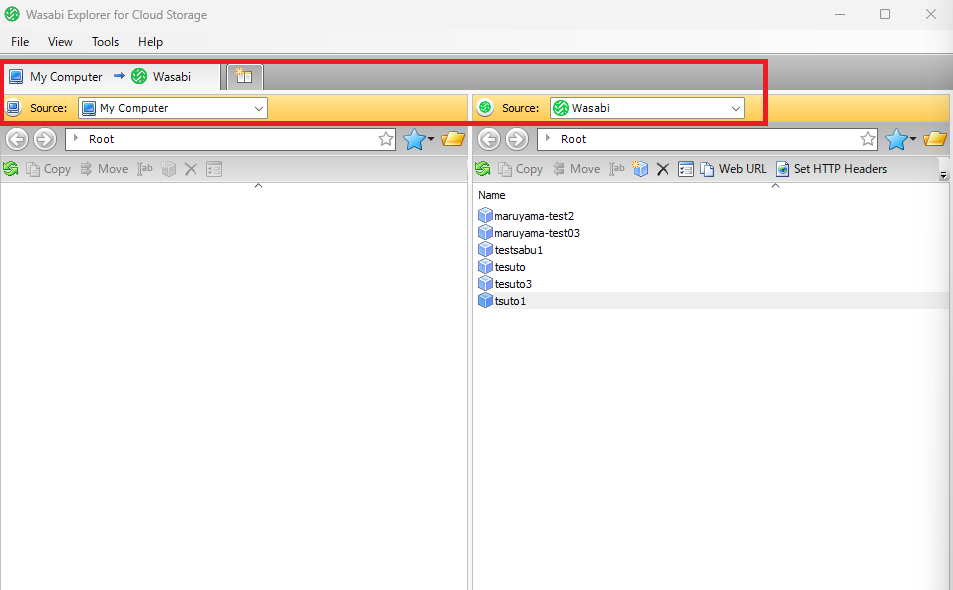The height and width of the screenshot is (590, 953).
Task: Click Set HTTP Headers button
Action: (831, 169)
